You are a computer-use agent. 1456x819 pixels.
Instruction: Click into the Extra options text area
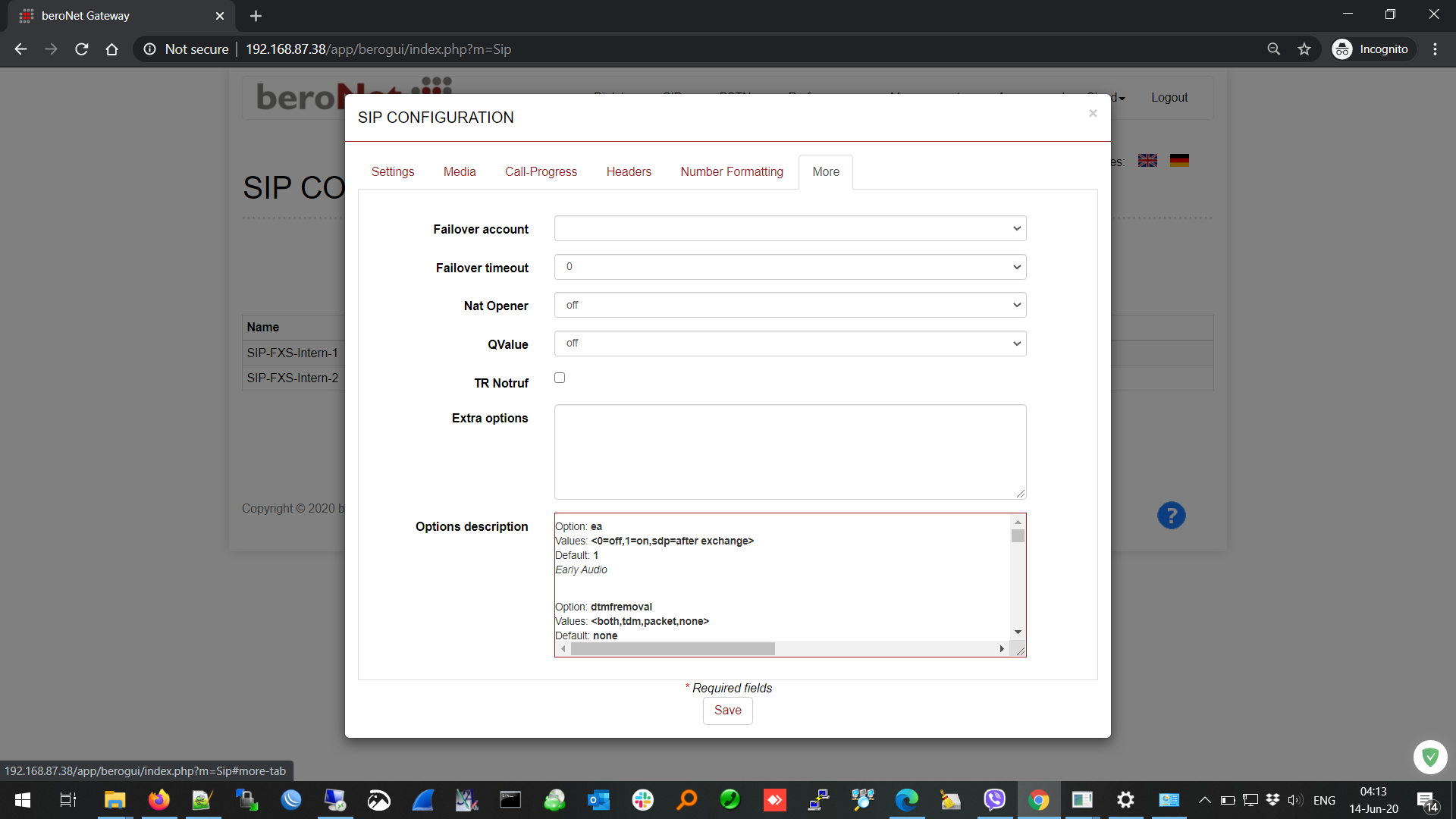pos(789,451)
